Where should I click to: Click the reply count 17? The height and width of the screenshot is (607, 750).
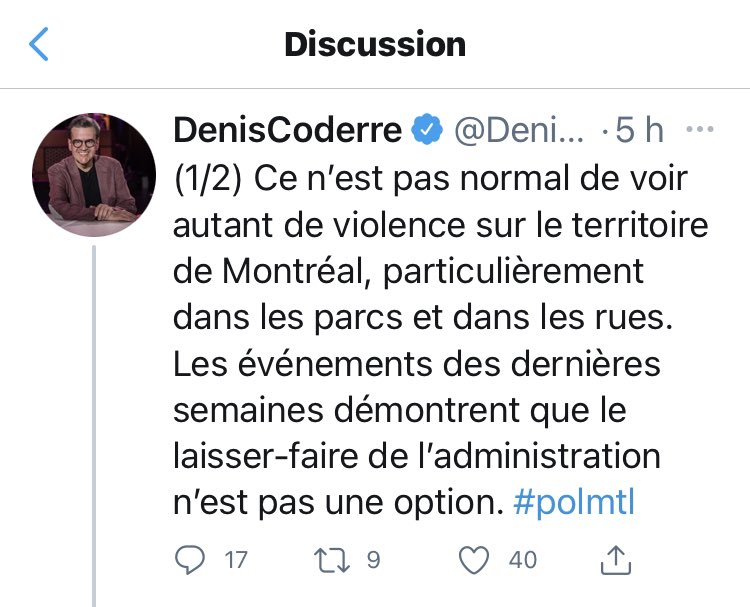(236, 560)
